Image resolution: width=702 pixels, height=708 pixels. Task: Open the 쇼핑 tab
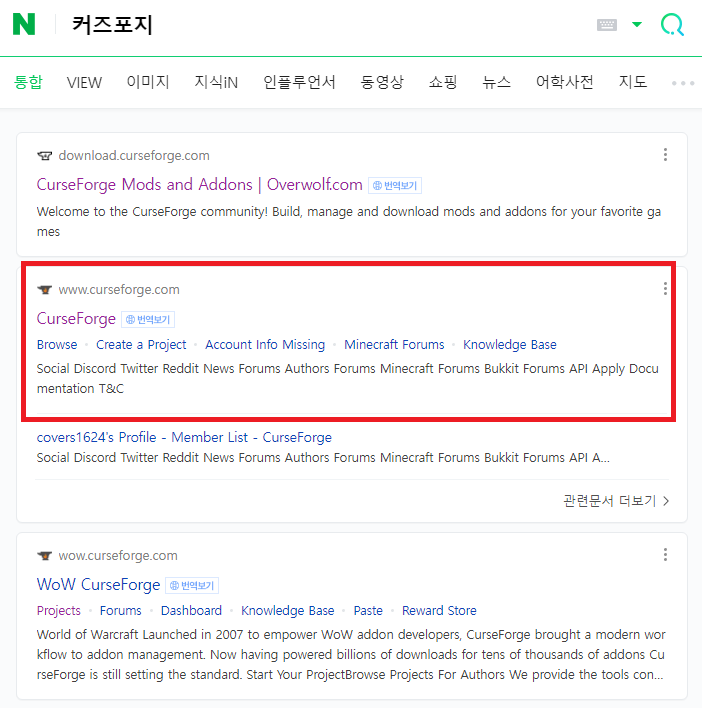(443, 82)
